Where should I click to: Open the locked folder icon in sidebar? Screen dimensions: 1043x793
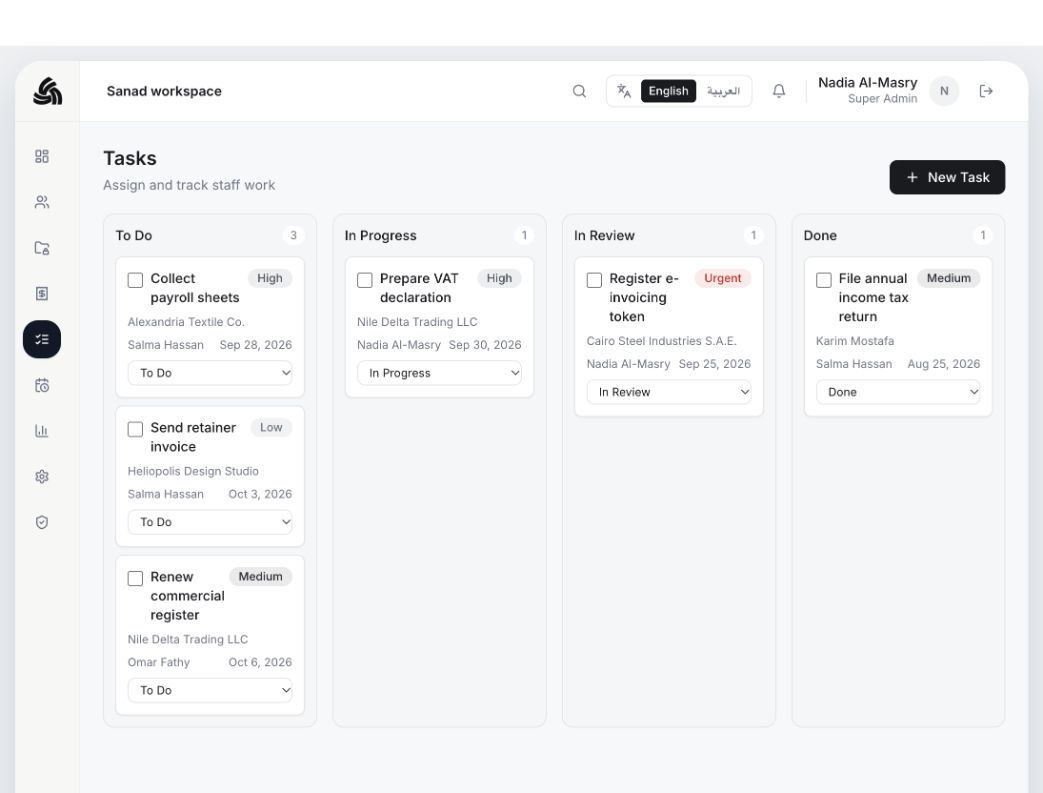click(x=42, y=248)
